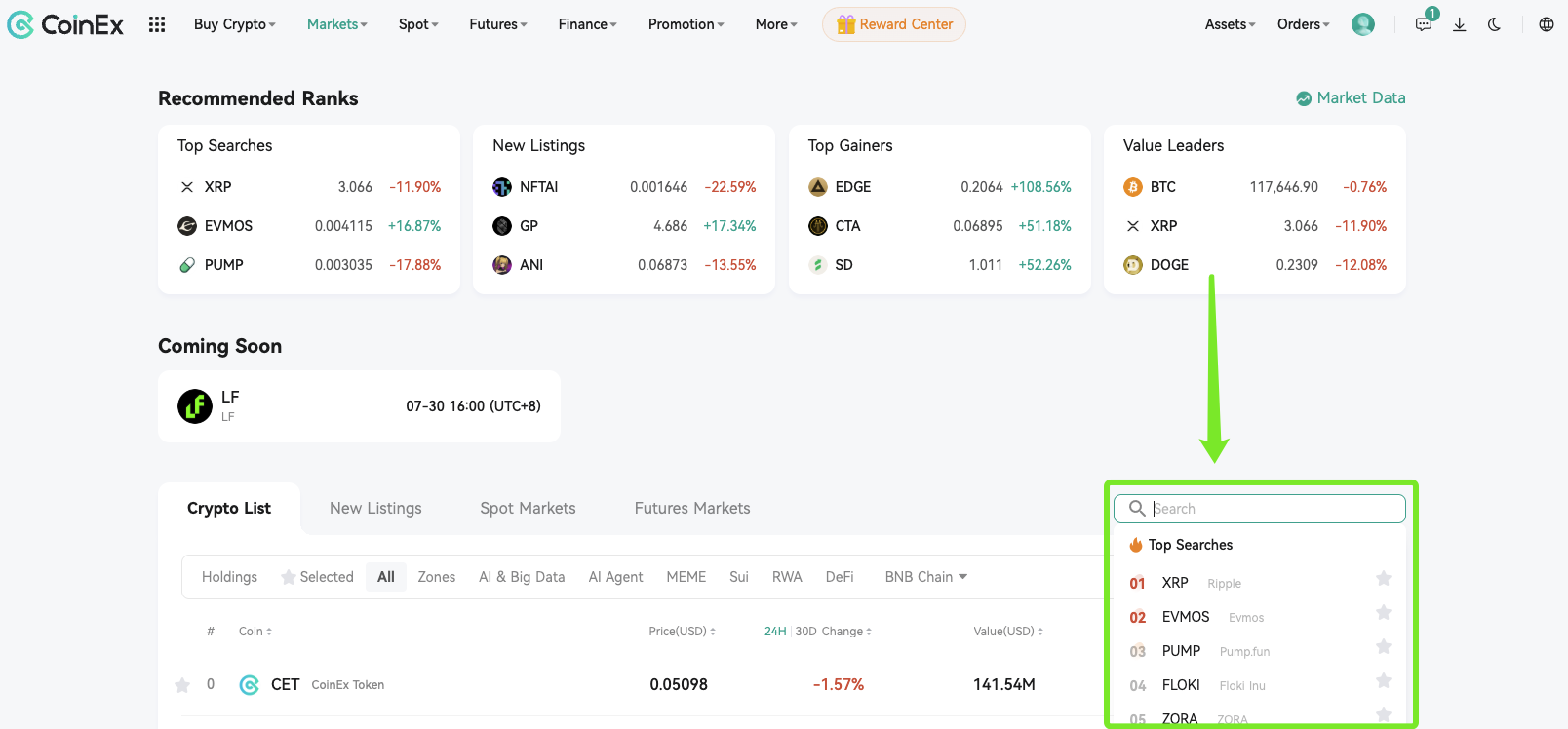Favorite XRP in search dropdown

click(x=1384, y=579)
